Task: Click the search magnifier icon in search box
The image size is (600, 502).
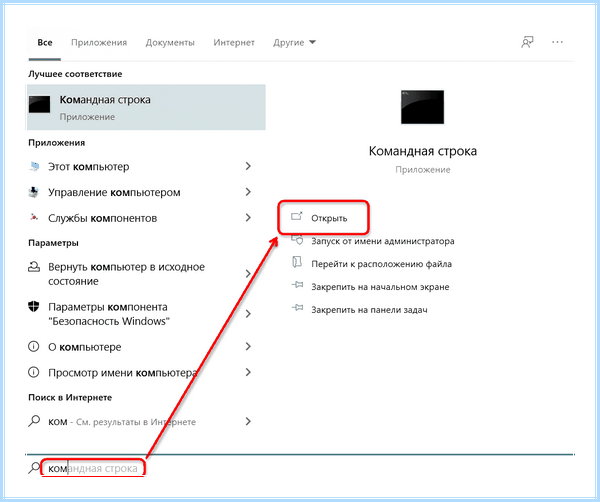Action: (x=34, y=468)
